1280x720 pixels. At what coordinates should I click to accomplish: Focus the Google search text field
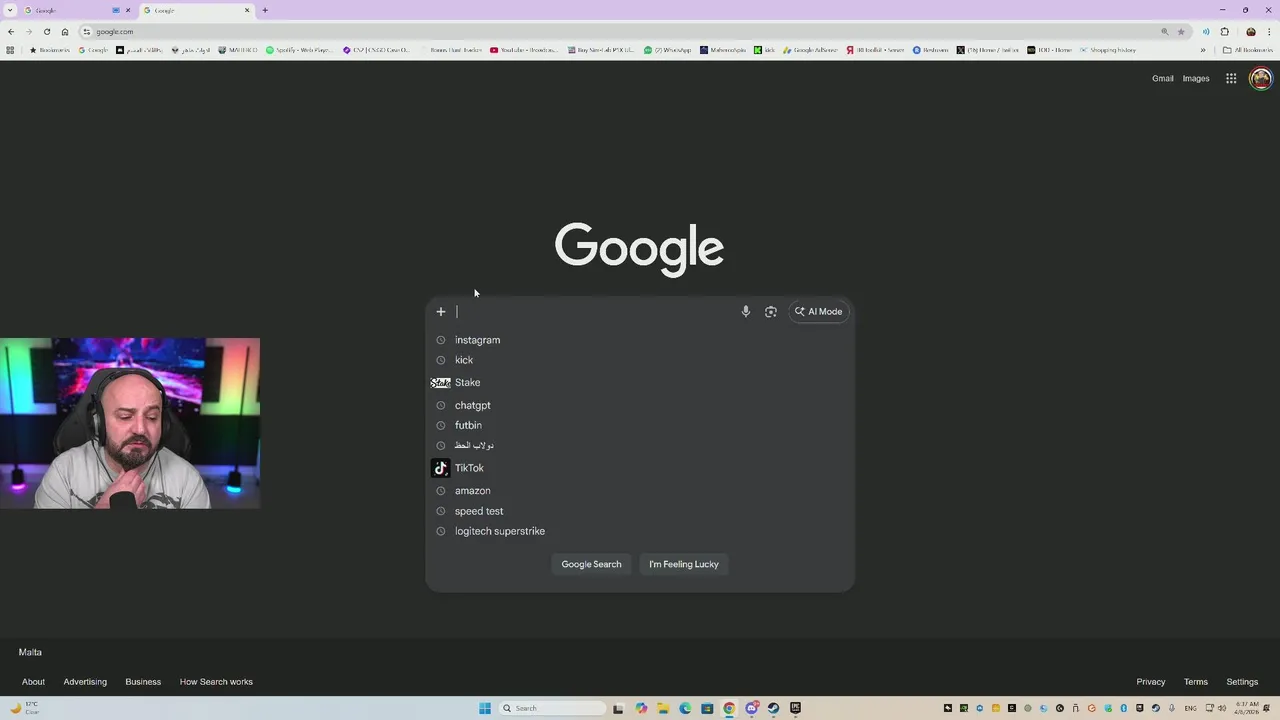pyautogui.click(x=595, y=311)
